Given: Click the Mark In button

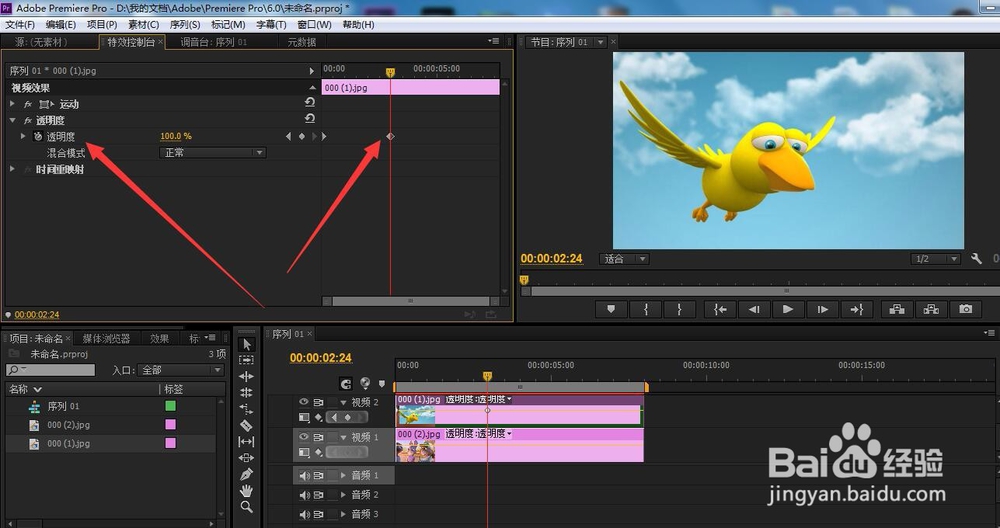Looking at the screenshot, I should click(645, 309).
